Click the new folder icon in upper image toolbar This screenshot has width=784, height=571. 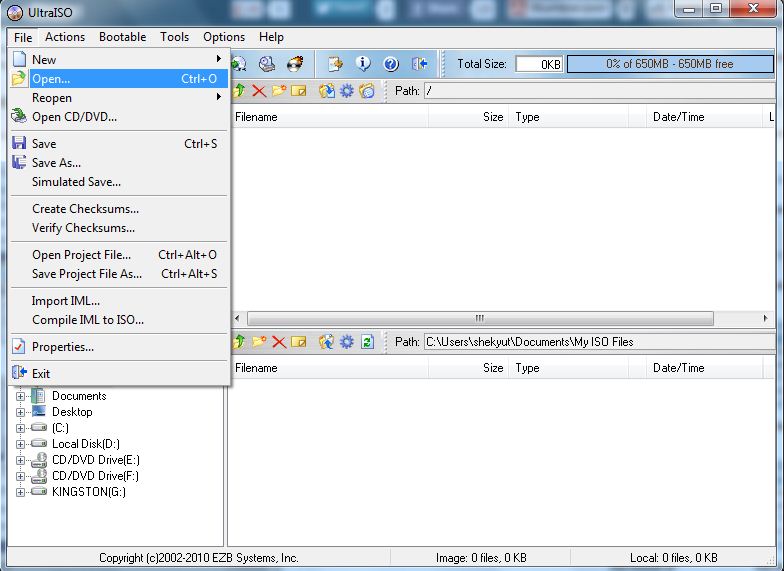click(279, 90)
